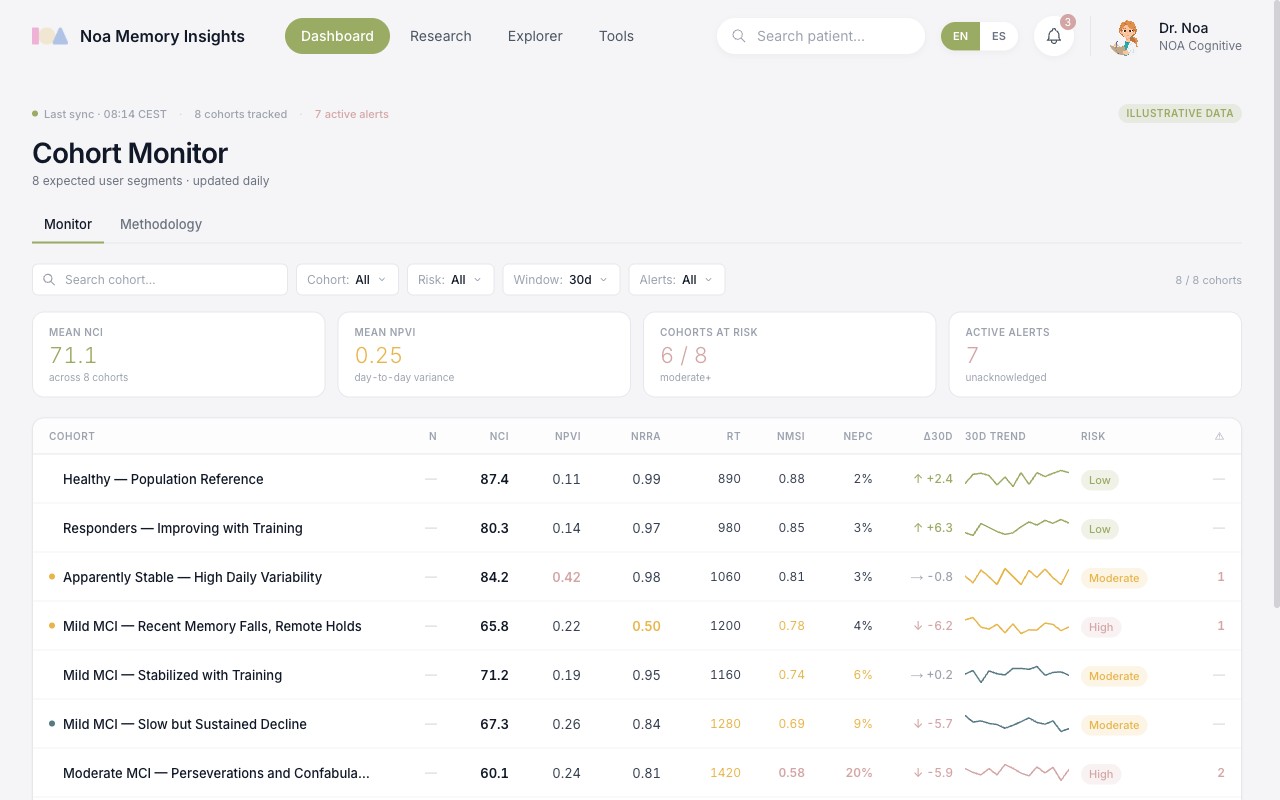1280x800 pixels.
Task: Open the 30D trend sparkline for Healthy cohort
Action: coord(1017,479)
